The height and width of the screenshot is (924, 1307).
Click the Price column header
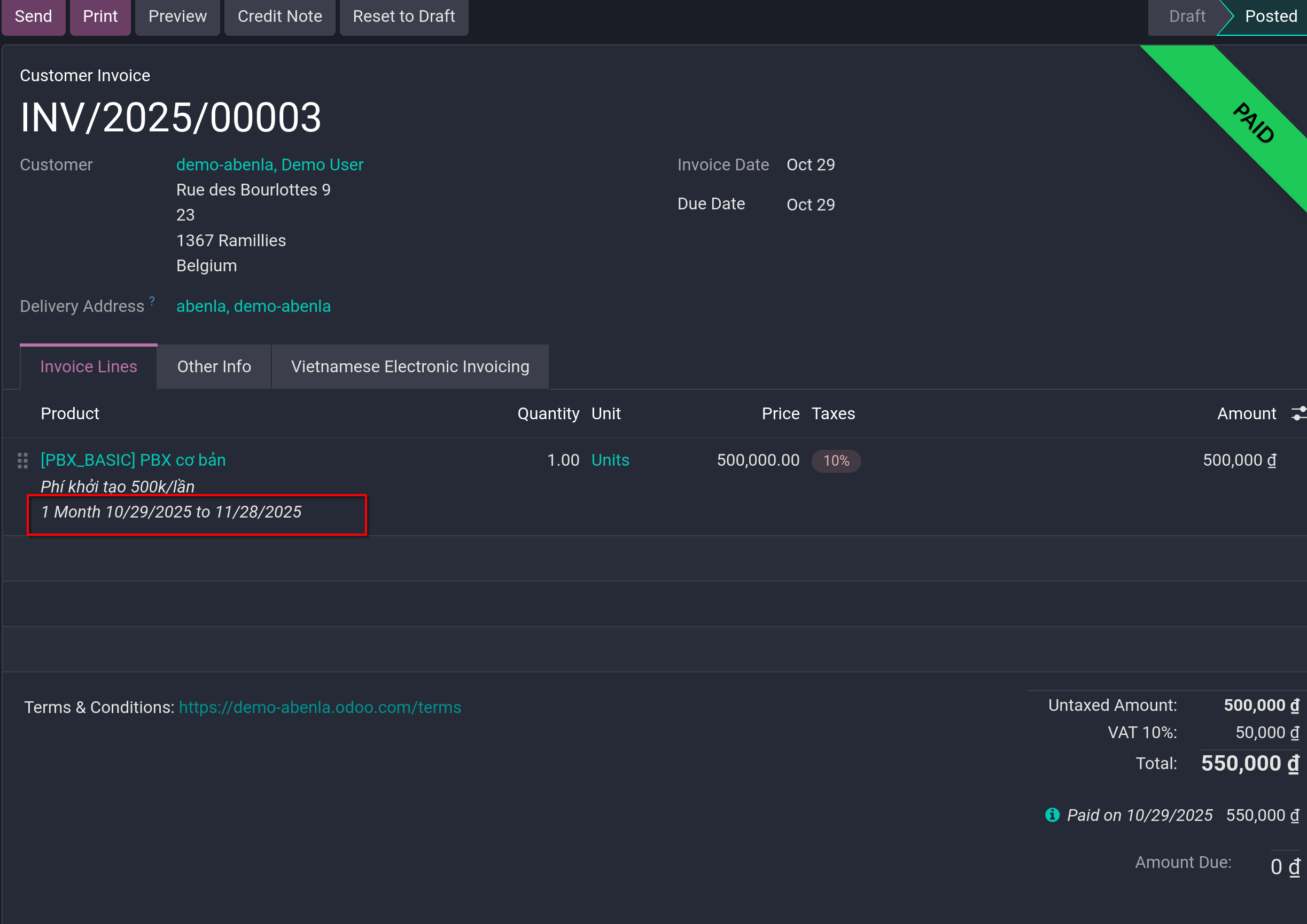point(781,413)
